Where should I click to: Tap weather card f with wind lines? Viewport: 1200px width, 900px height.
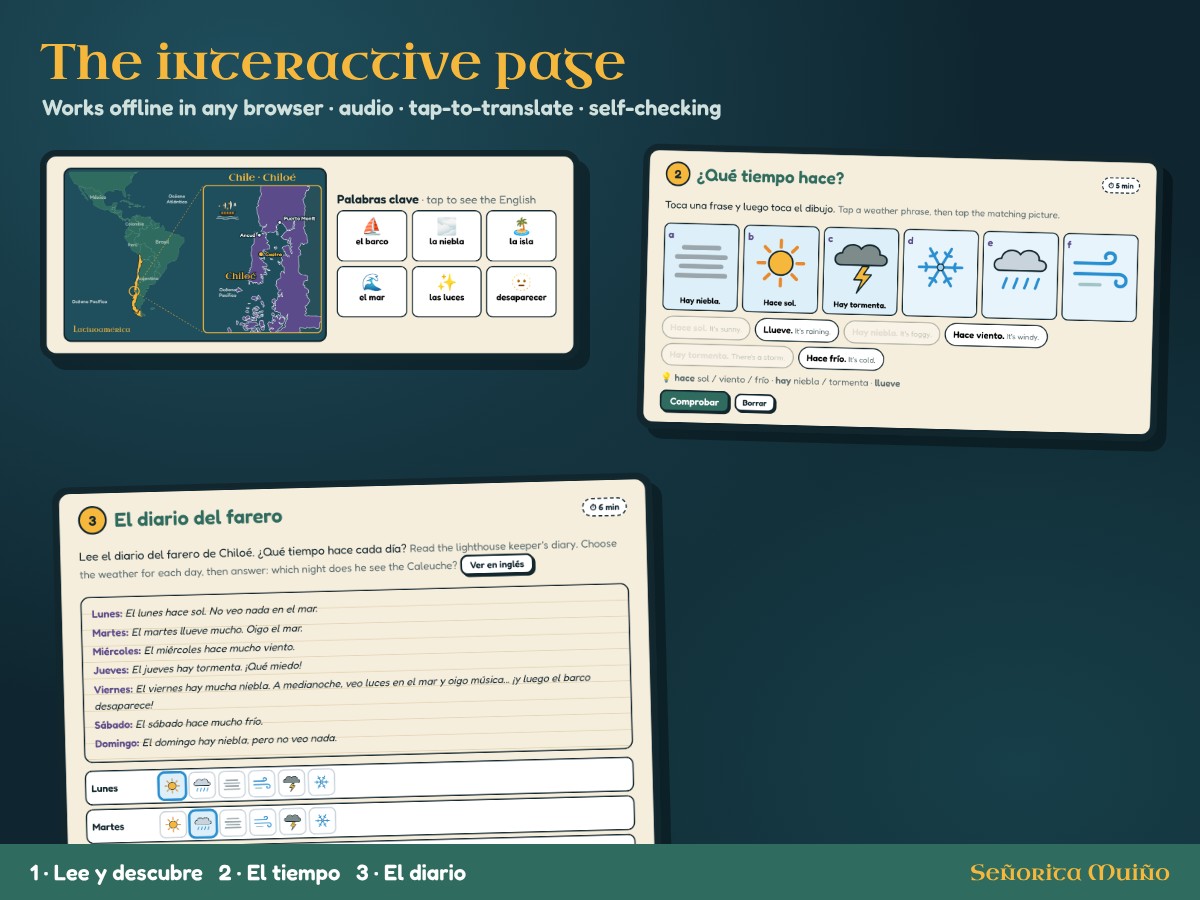(x=1100, y=278)
